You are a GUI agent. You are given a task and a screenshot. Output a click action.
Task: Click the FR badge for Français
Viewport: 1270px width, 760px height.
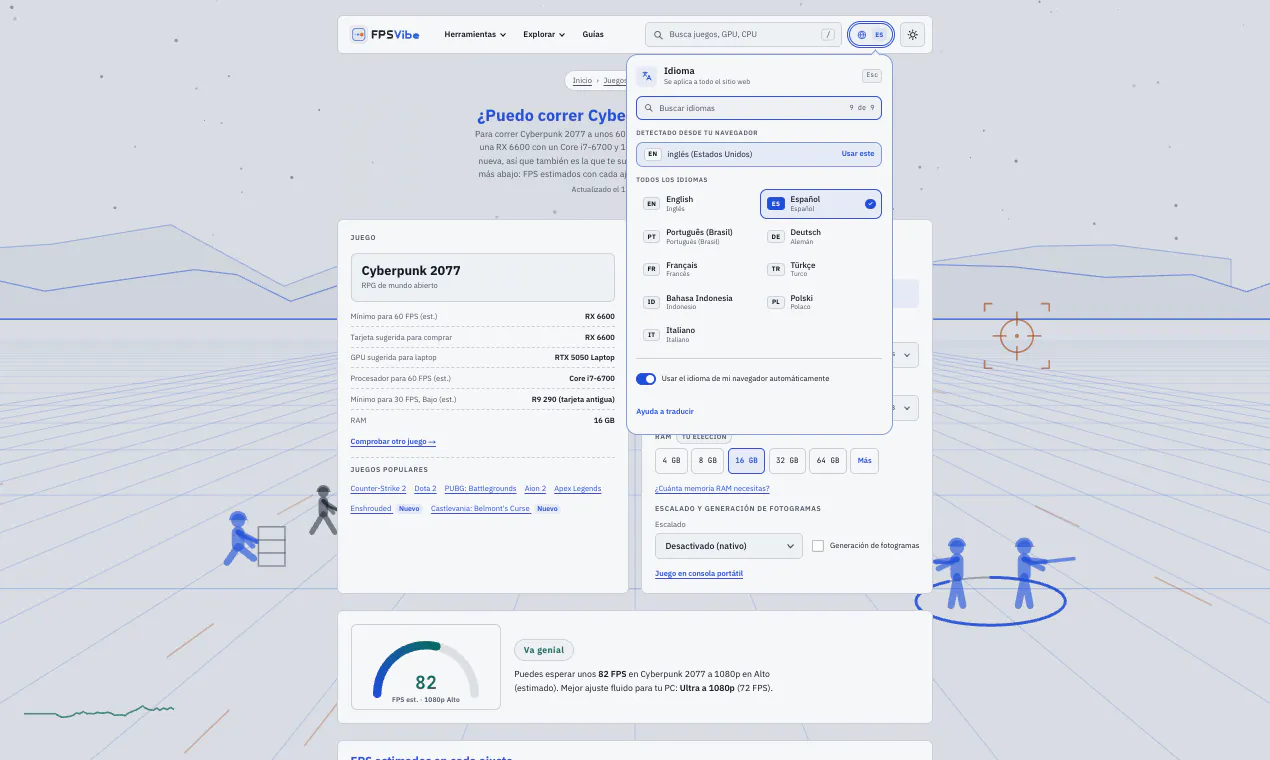651,270
